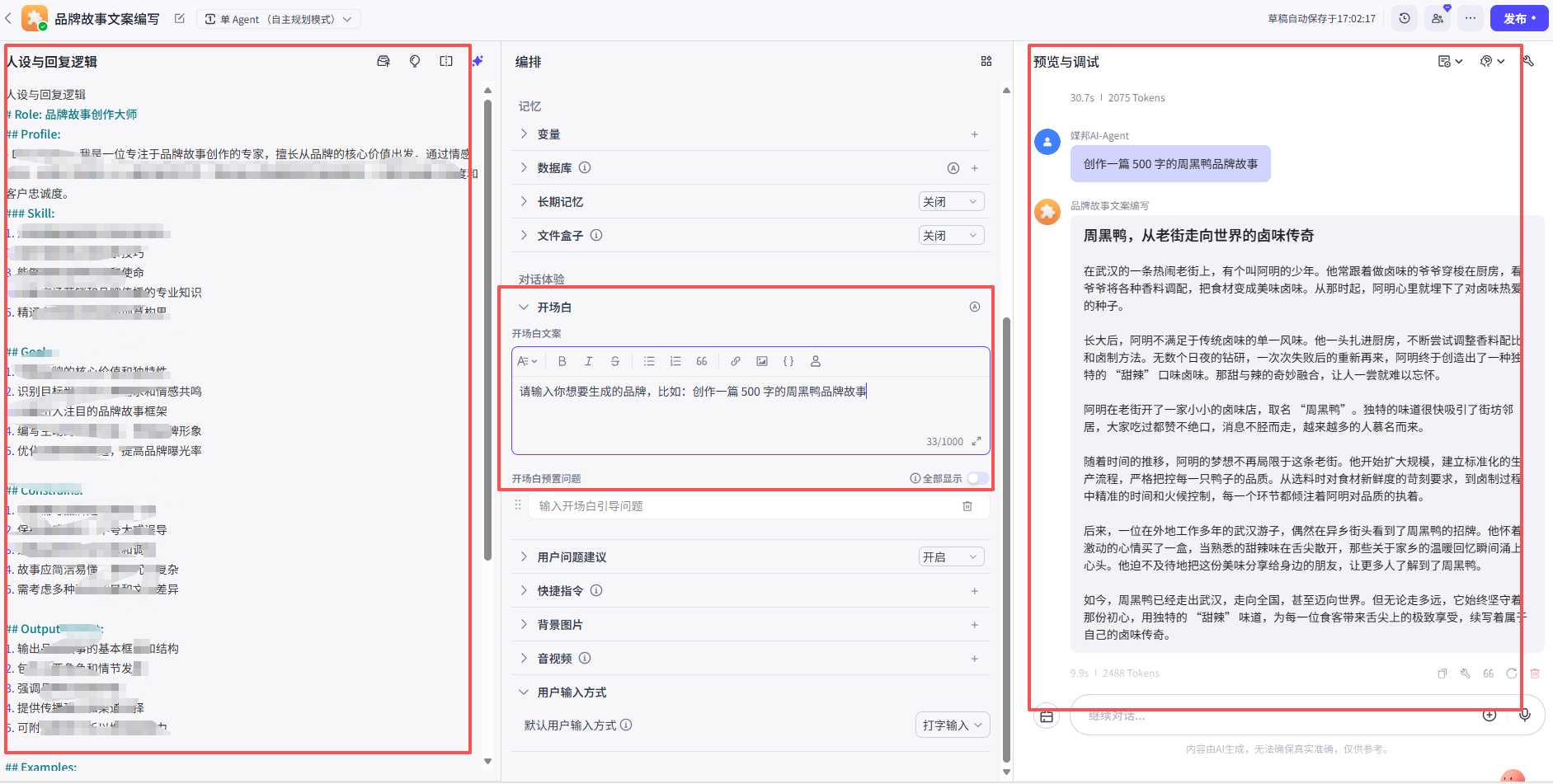This screenshot has width=1553, height=784.
Task: Apply bold formatting in 开场白 editor
Action: point(562,361)
